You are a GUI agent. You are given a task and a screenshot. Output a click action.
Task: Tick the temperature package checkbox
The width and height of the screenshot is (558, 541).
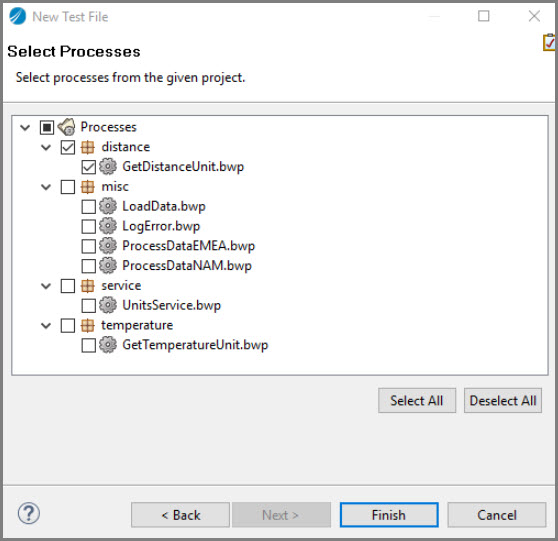68,325
